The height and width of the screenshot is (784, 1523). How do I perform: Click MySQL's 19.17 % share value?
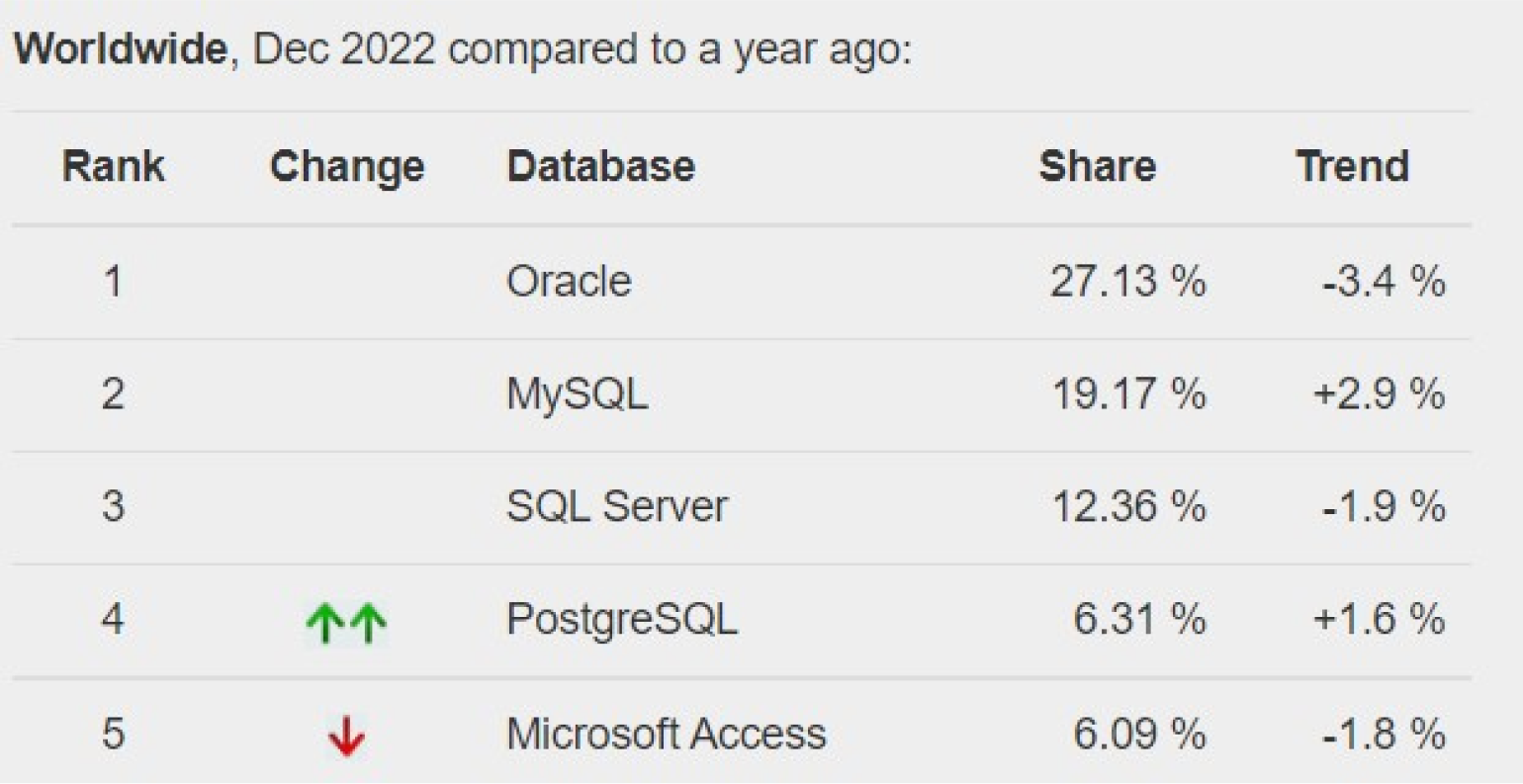coord(1128,394)
